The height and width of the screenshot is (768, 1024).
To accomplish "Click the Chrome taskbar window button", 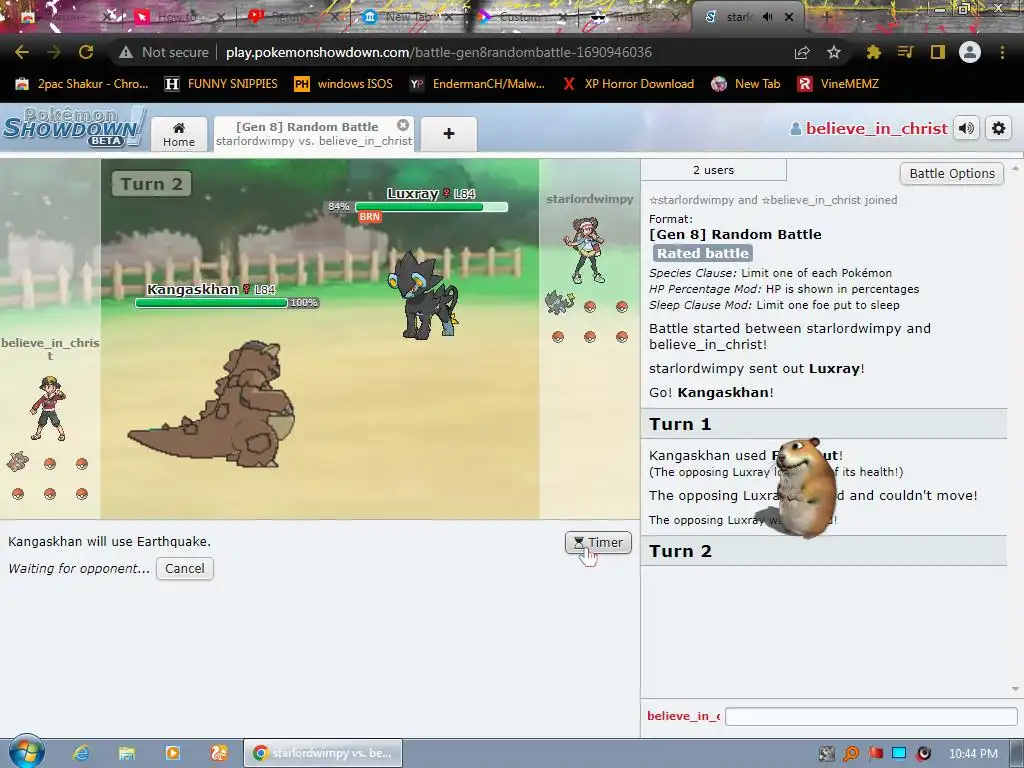I will 323,753.
